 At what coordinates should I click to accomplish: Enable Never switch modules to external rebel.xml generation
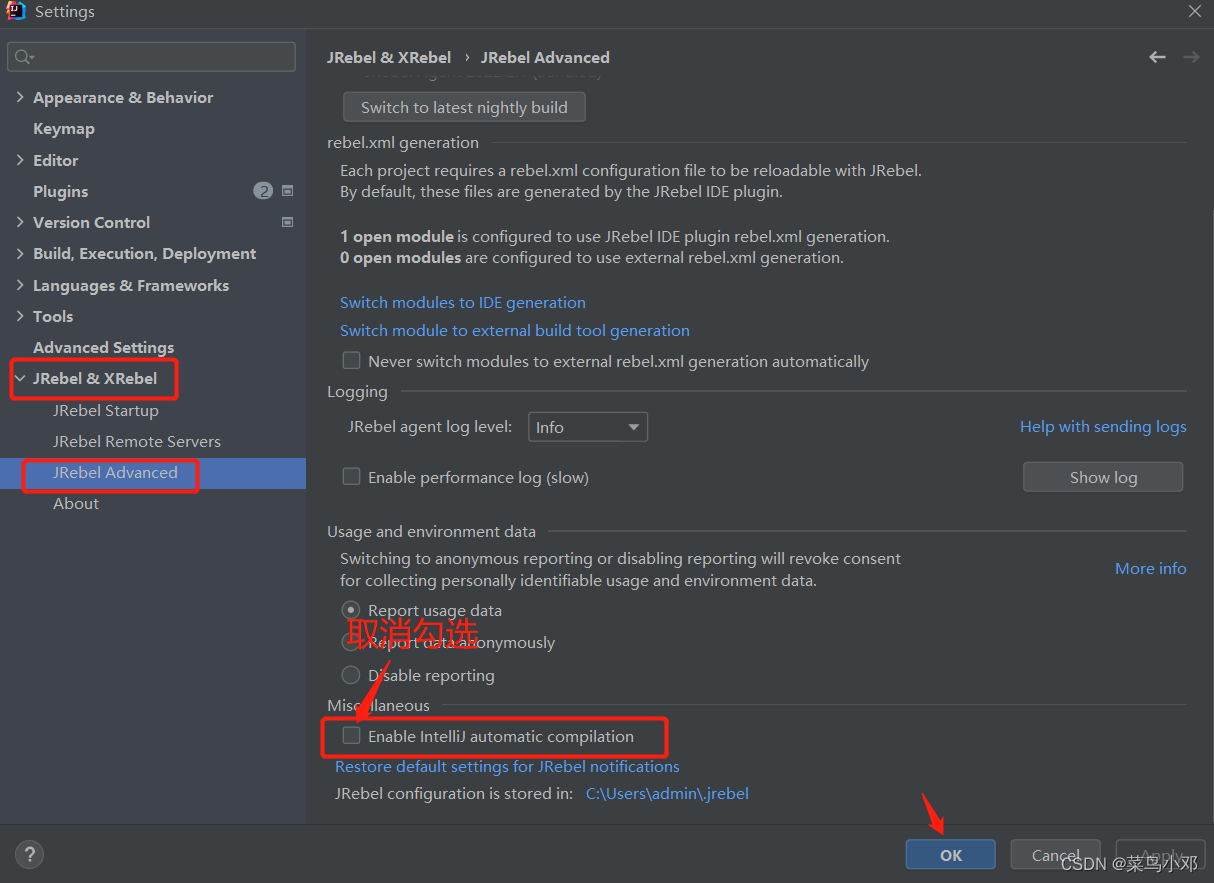pyautogui.click(x=351, y=361)
